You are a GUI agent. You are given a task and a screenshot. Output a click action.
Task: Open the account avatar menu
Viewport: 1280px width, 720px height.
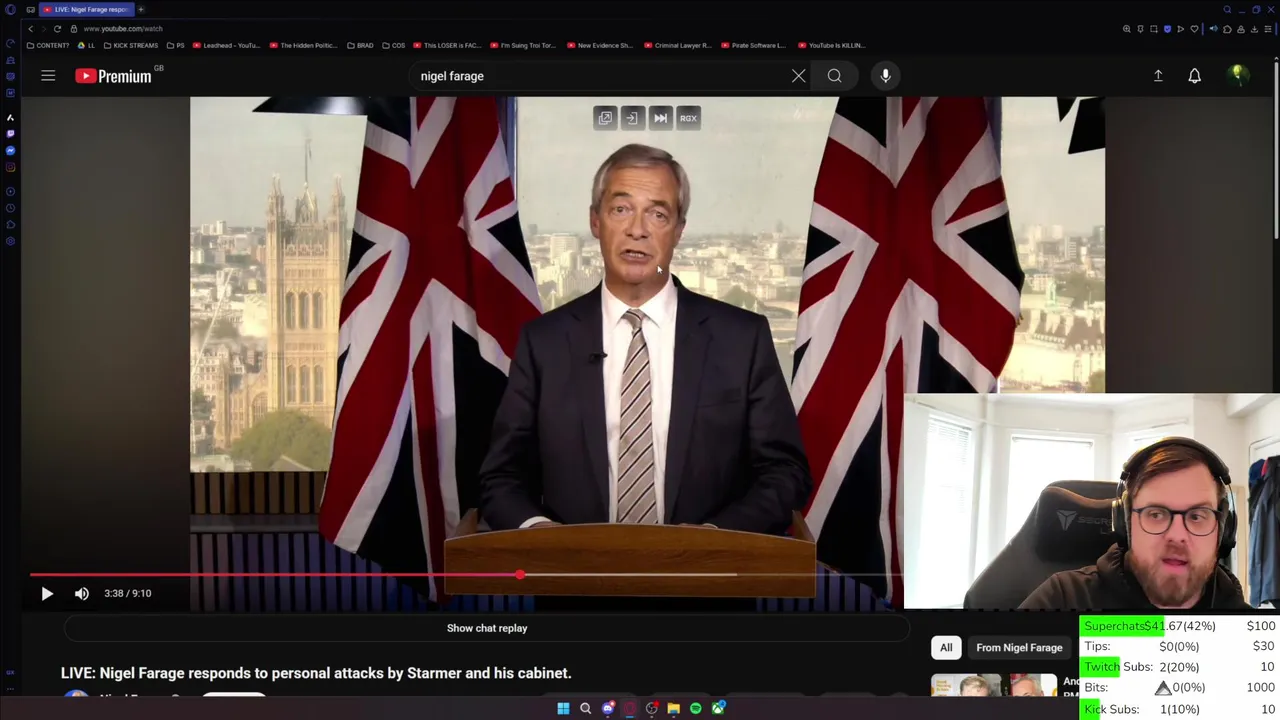(x=1238, y=76)
